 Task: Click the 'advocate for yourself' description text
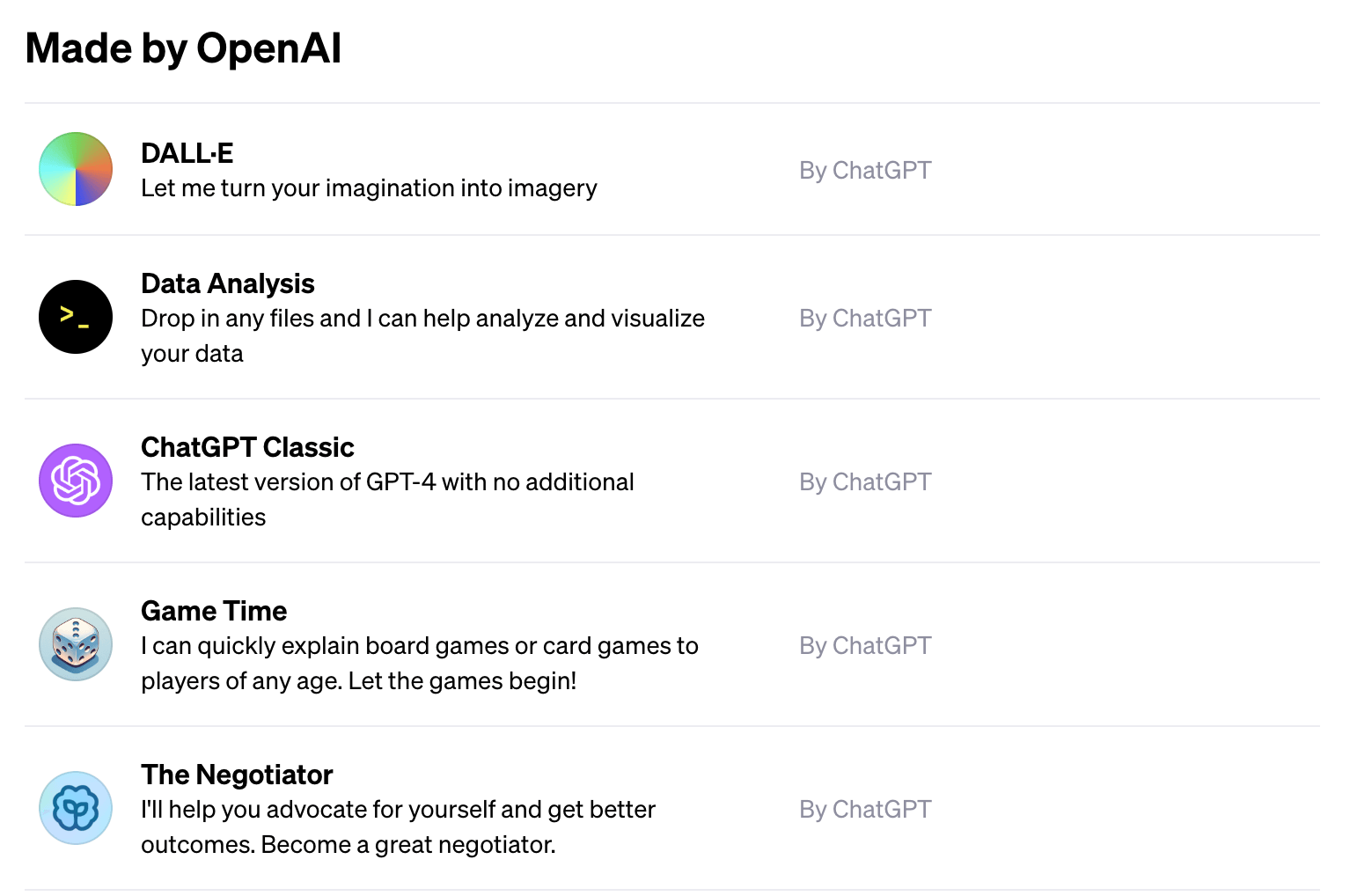pos(398,826)
